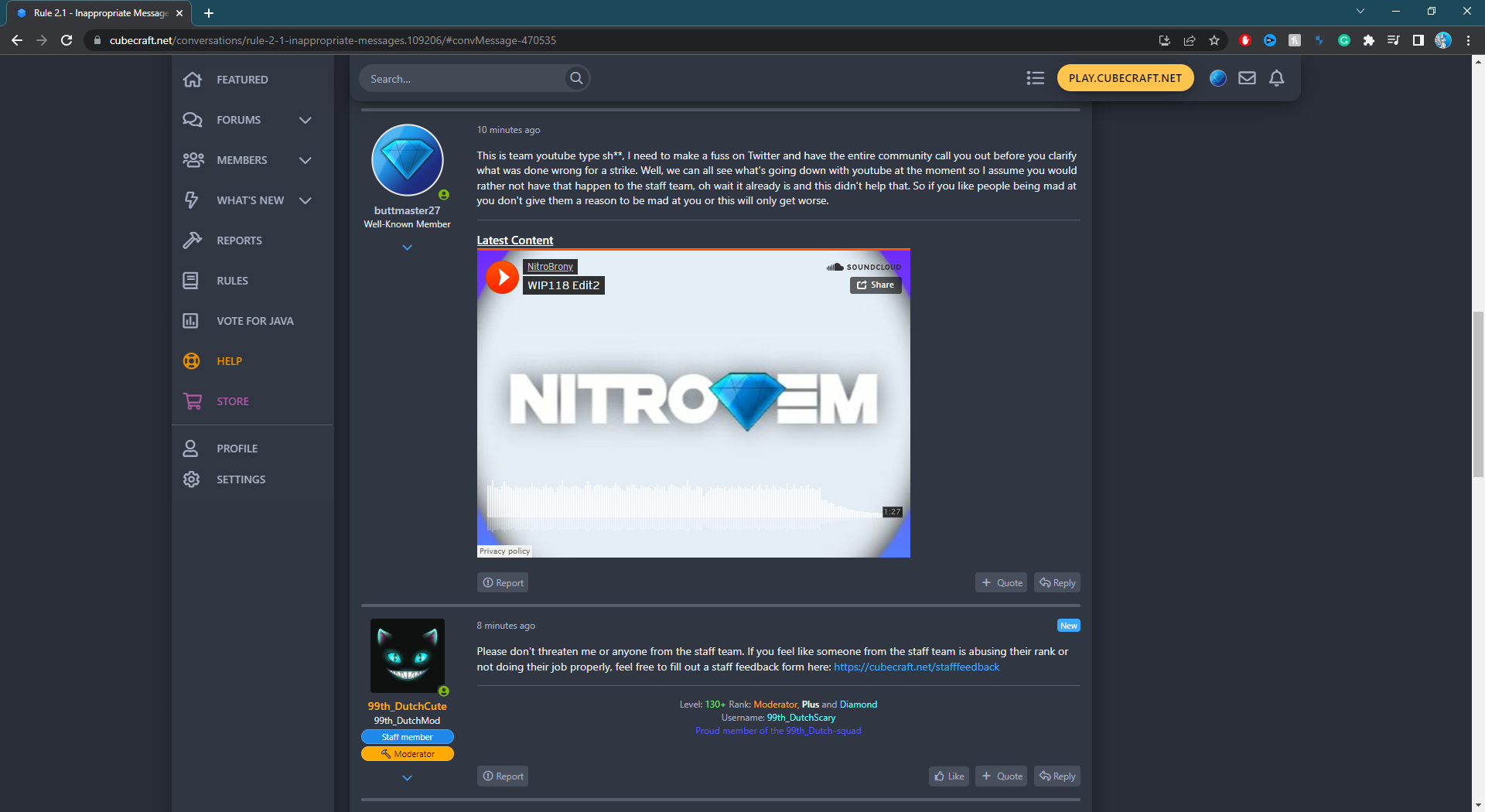Seek within the SoundCloud waveform
The height and width of the screenshot is (812, 1485).
point(684,507)
